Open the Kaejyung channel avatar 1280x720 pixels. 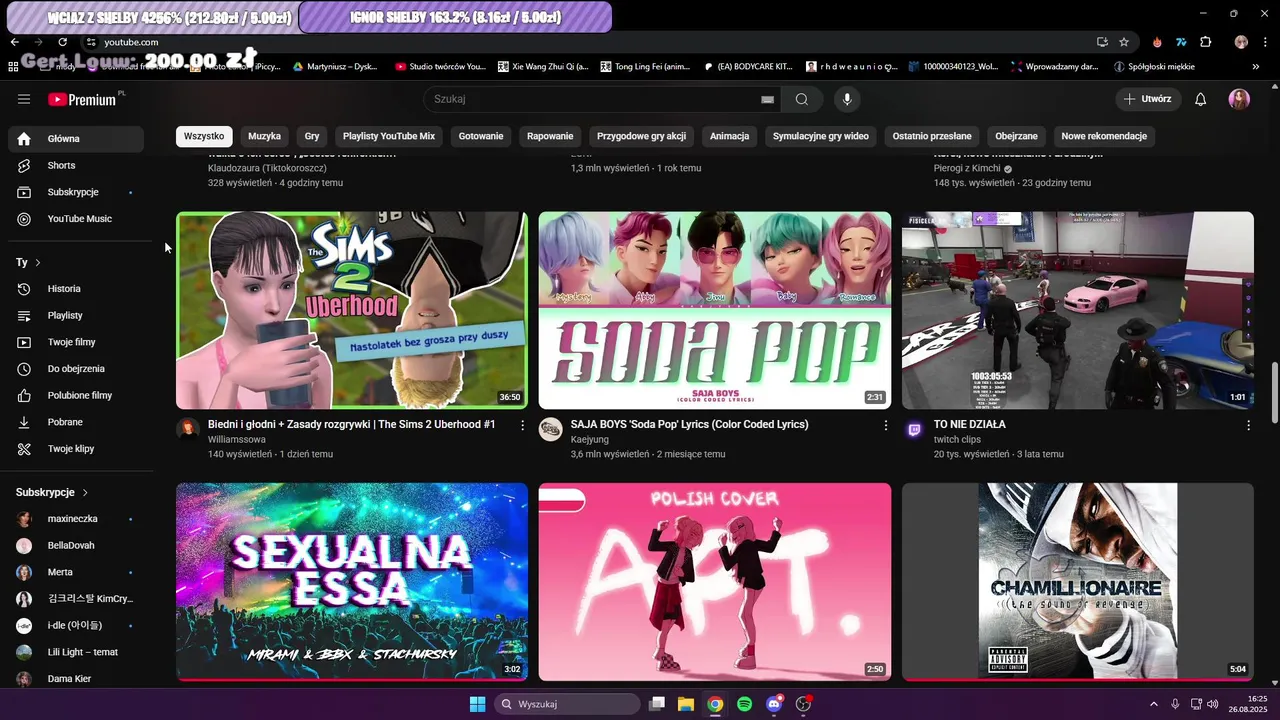[x=551, y=429]
